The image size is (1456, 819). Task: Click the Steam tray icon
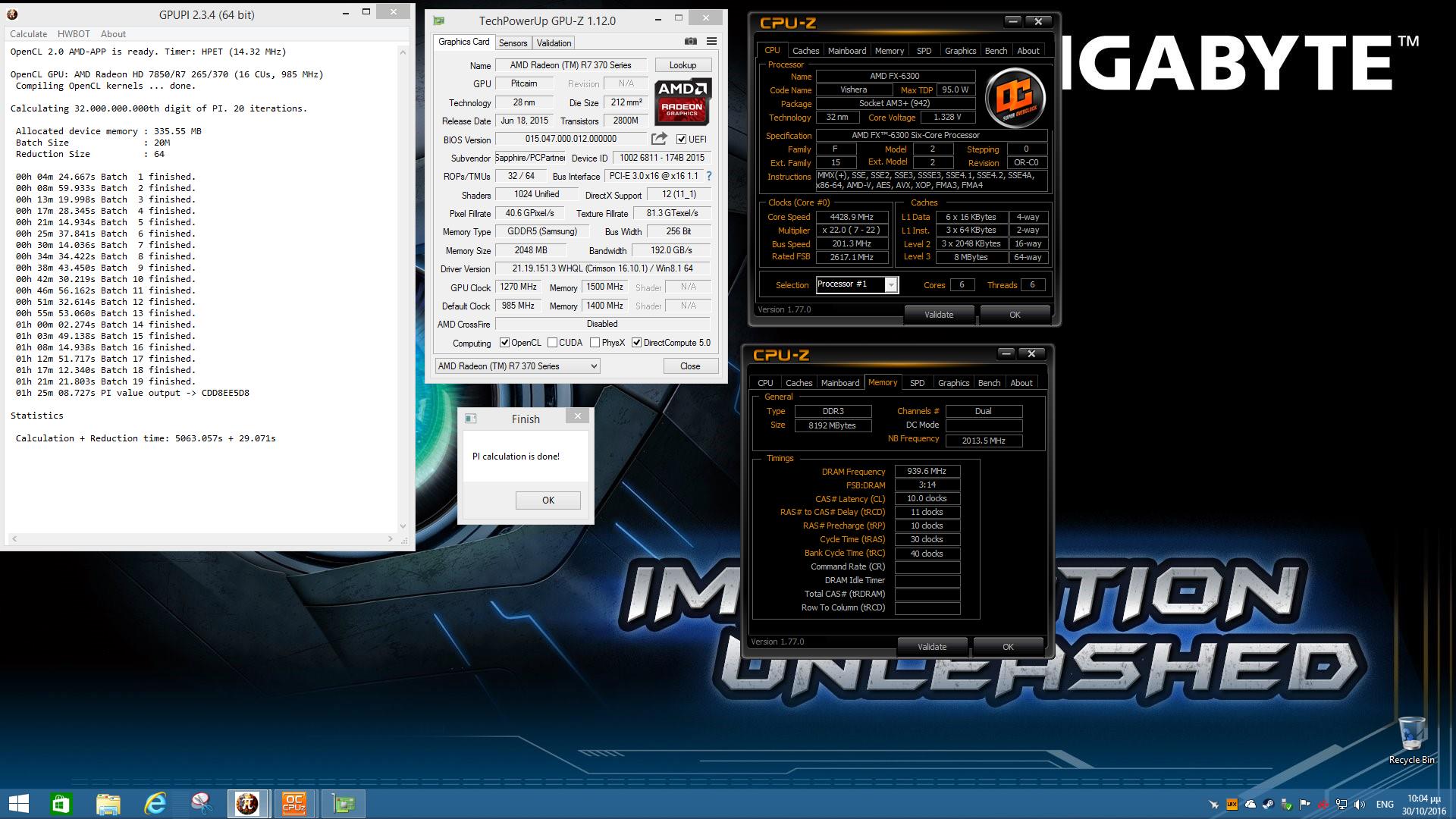tap(1268, 805)
